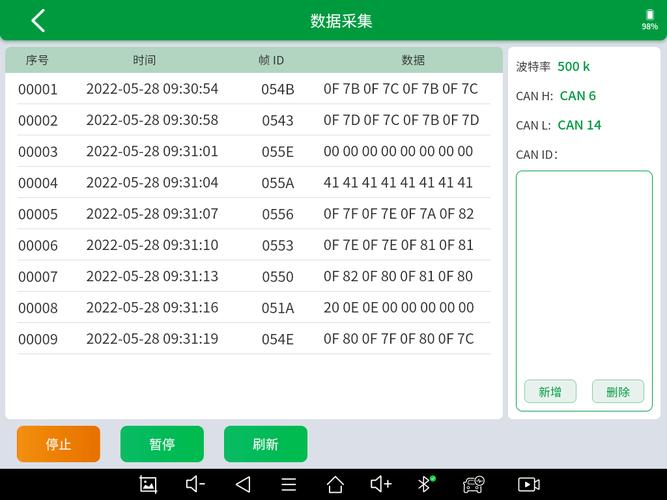Select data 0F 82 0F 80 0F 81 0F 80
This screenshot has height=500, width=667.
[x=398, y=276]
